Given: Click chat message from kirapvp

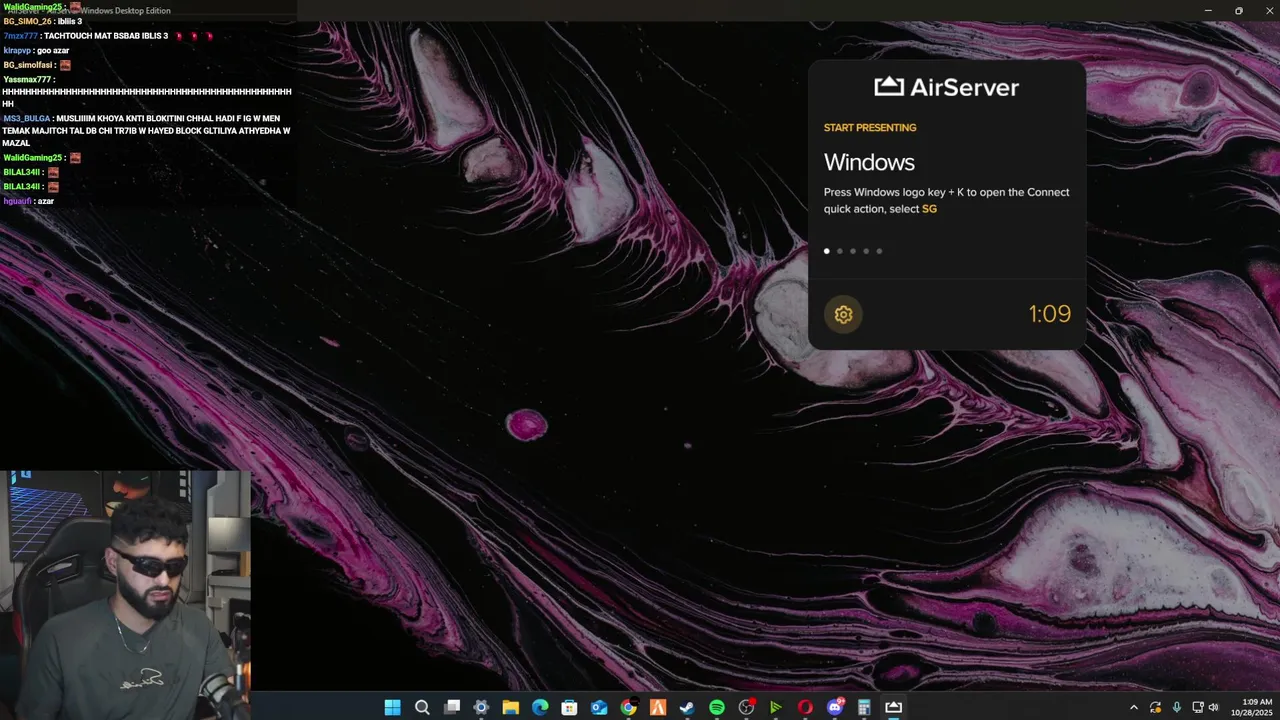Looking at the screenshot, I should tap(36, 50).
